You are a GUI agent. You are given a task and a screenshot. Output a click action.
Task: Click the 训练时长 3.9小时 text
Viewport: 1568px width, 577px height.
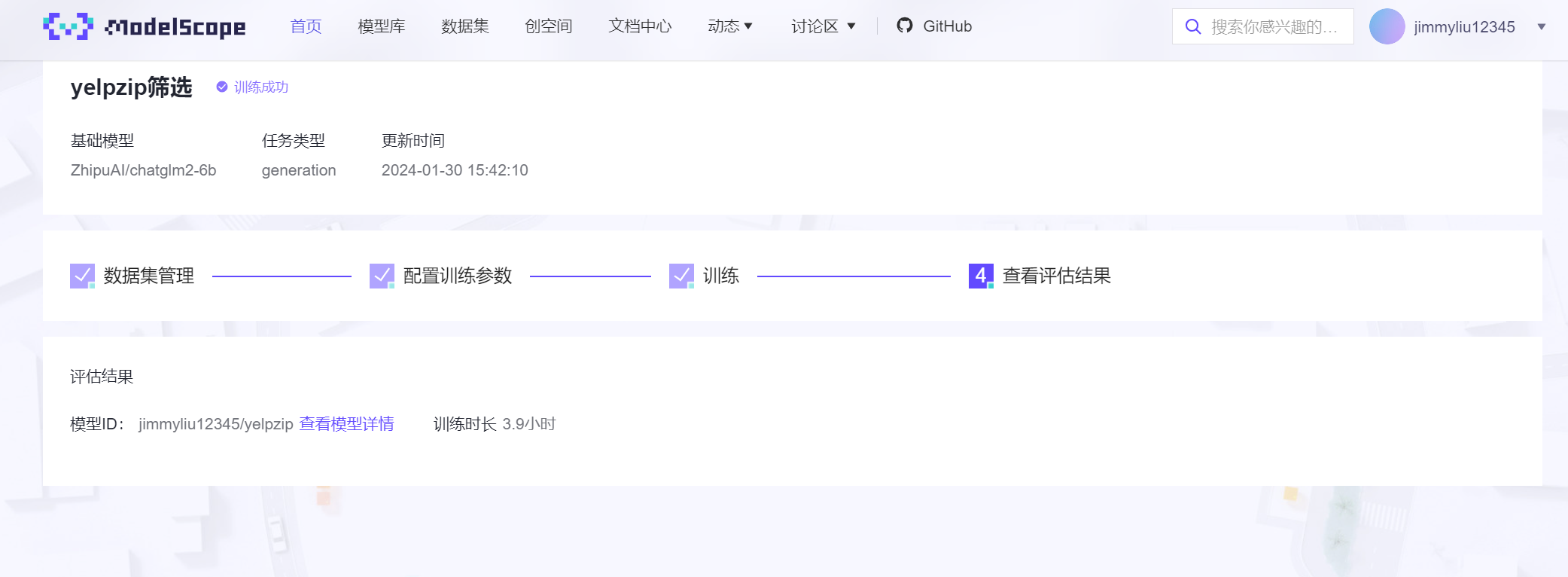point(495,424)
